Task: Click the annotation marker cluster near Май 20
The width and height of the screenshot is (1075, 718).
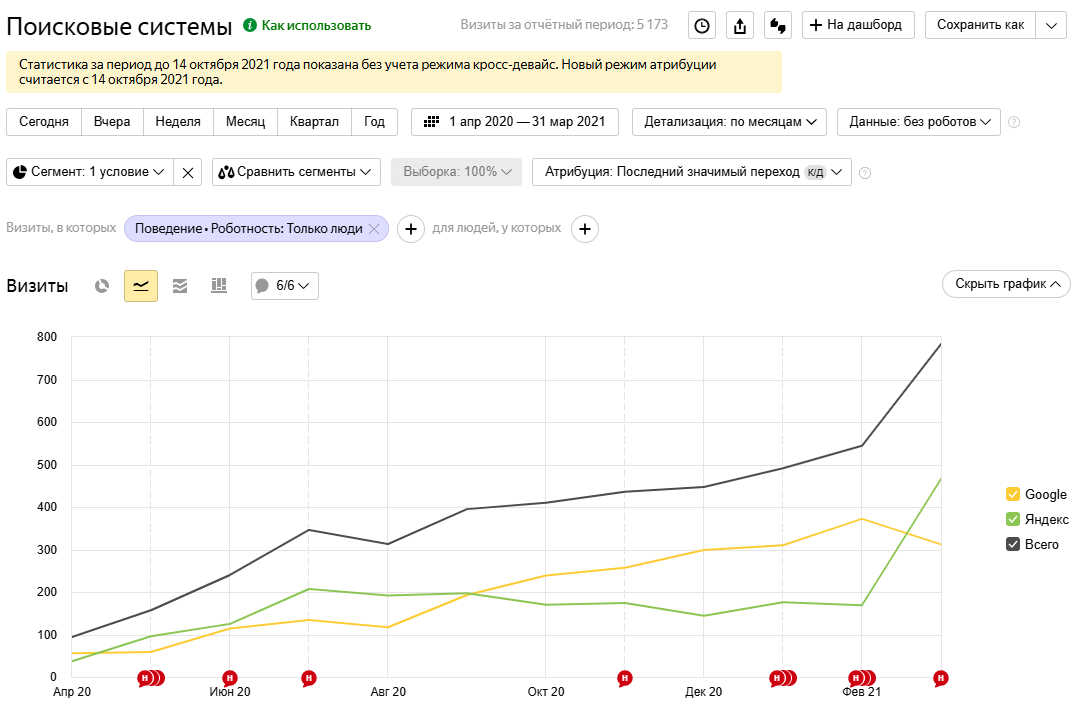Action: tap(151, 678)
